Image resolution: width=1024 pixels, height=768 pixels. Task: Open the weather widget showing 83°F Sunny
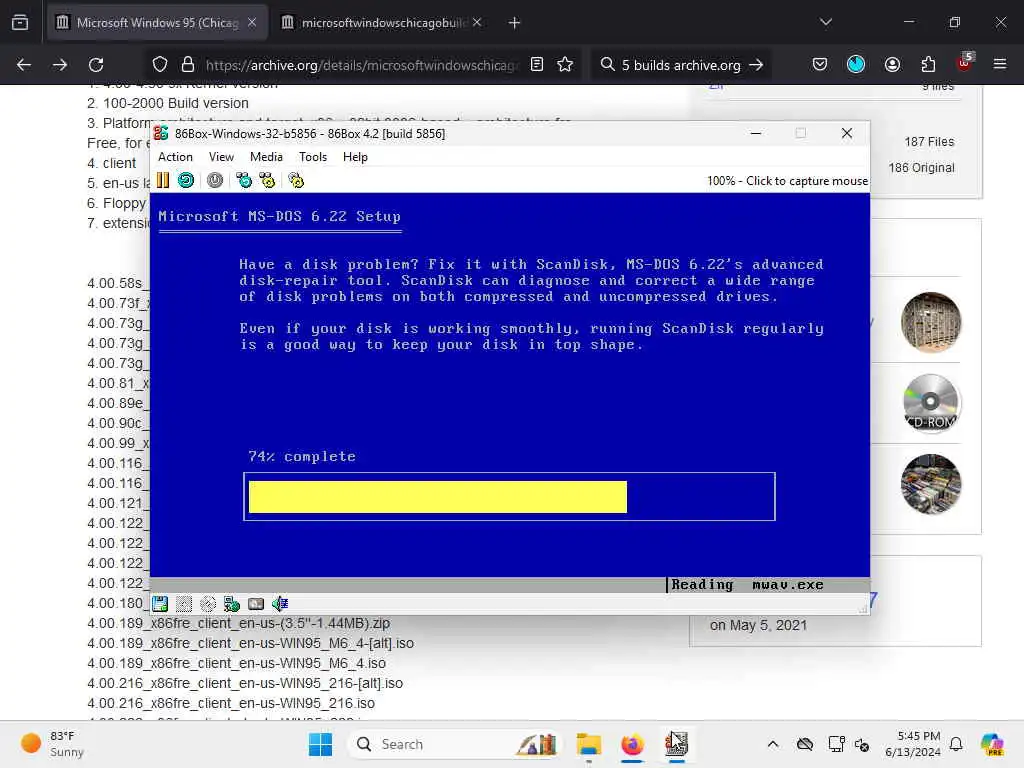pos(52,744)
